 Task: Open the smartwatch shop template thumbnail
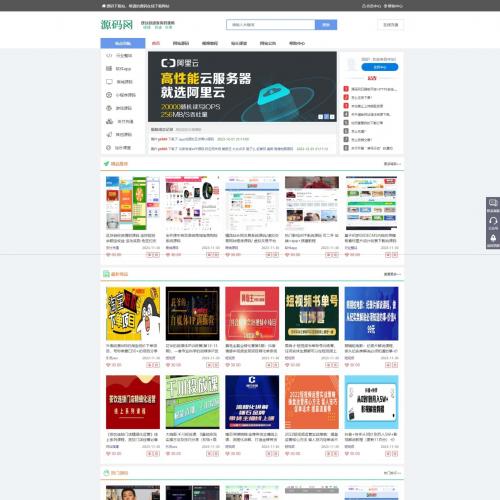click(192, 203)
